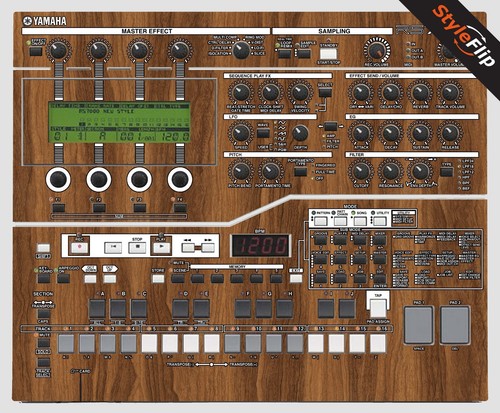Click the filter EG DEPTH knob
Viewport: 500px width, 413px height.
point(420,171)
